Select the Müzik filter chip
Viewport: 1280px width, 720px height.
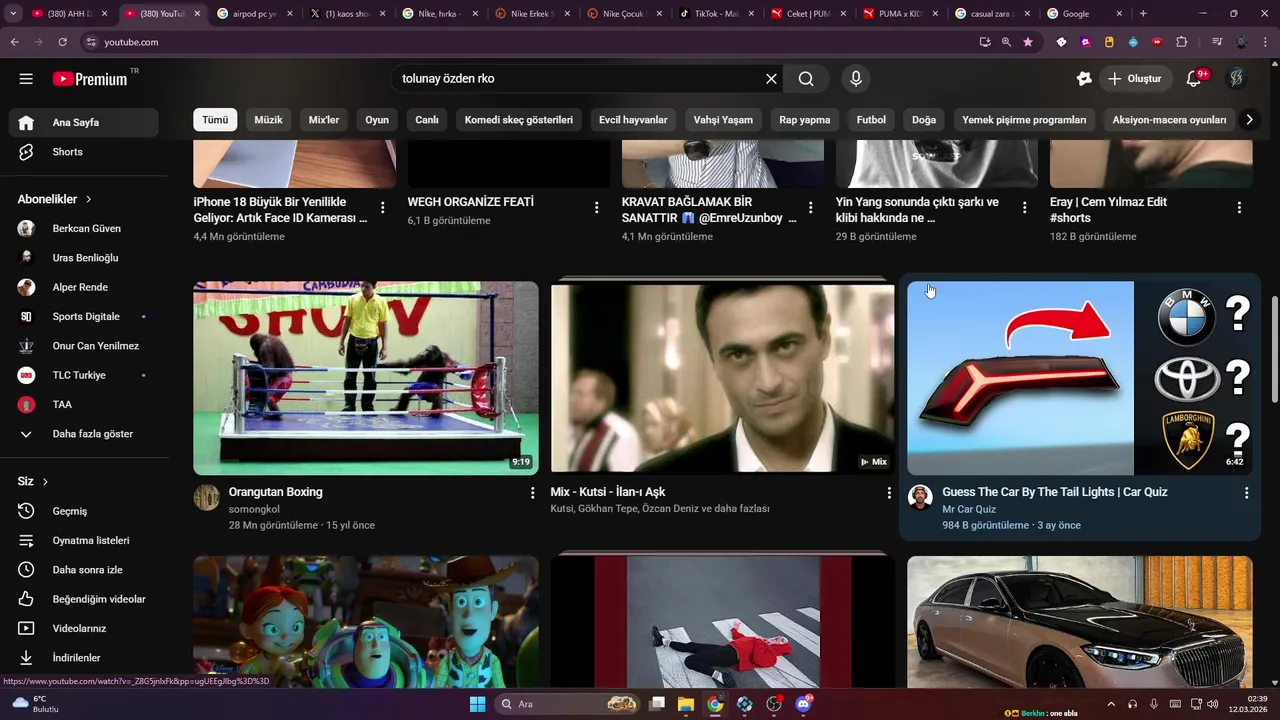pyautogui.click(x=268, y=120)
